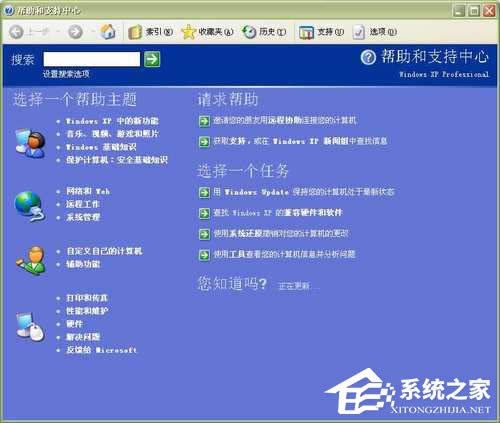The image size is (500, 423).
Task: Open the 历史 (History) toolbar button
Action: tap(264, 32)
